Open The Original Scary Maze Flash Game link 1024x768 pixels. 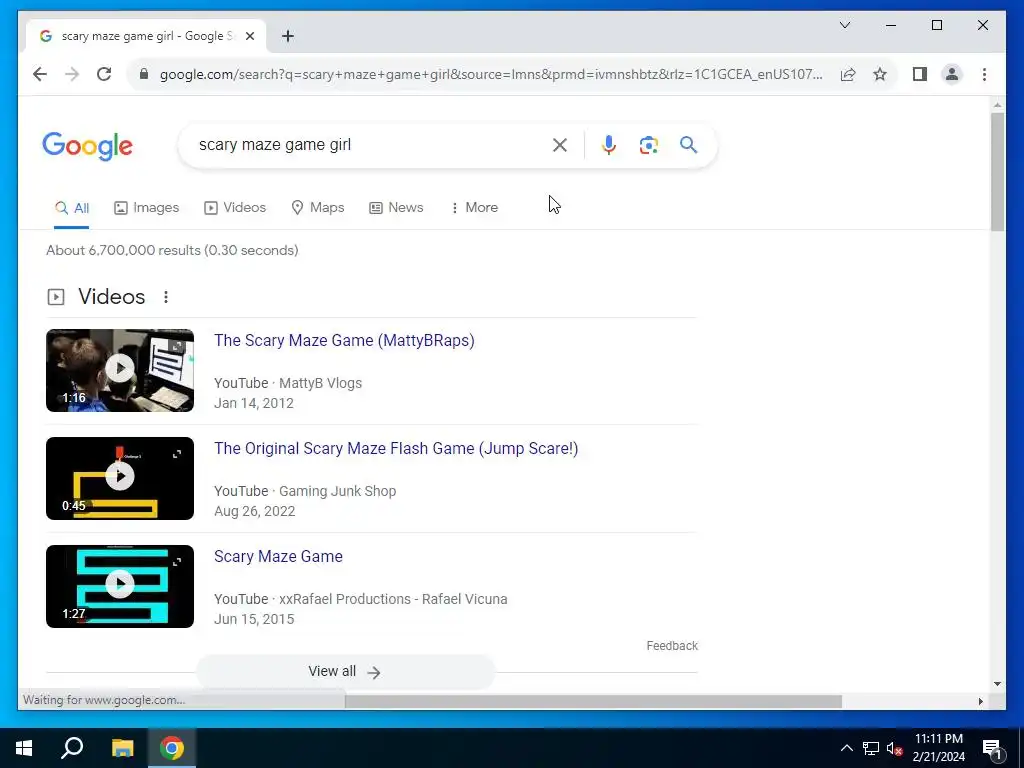396,449
